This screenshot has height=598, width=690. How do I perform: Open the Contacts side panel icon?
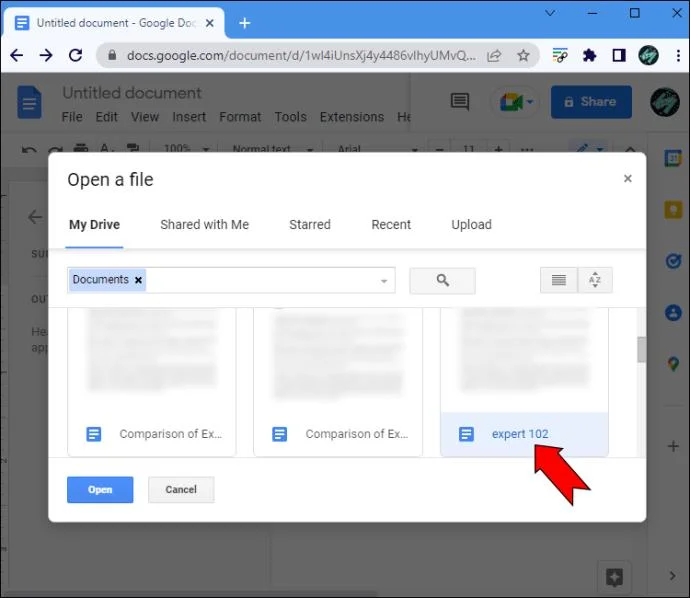673,313
